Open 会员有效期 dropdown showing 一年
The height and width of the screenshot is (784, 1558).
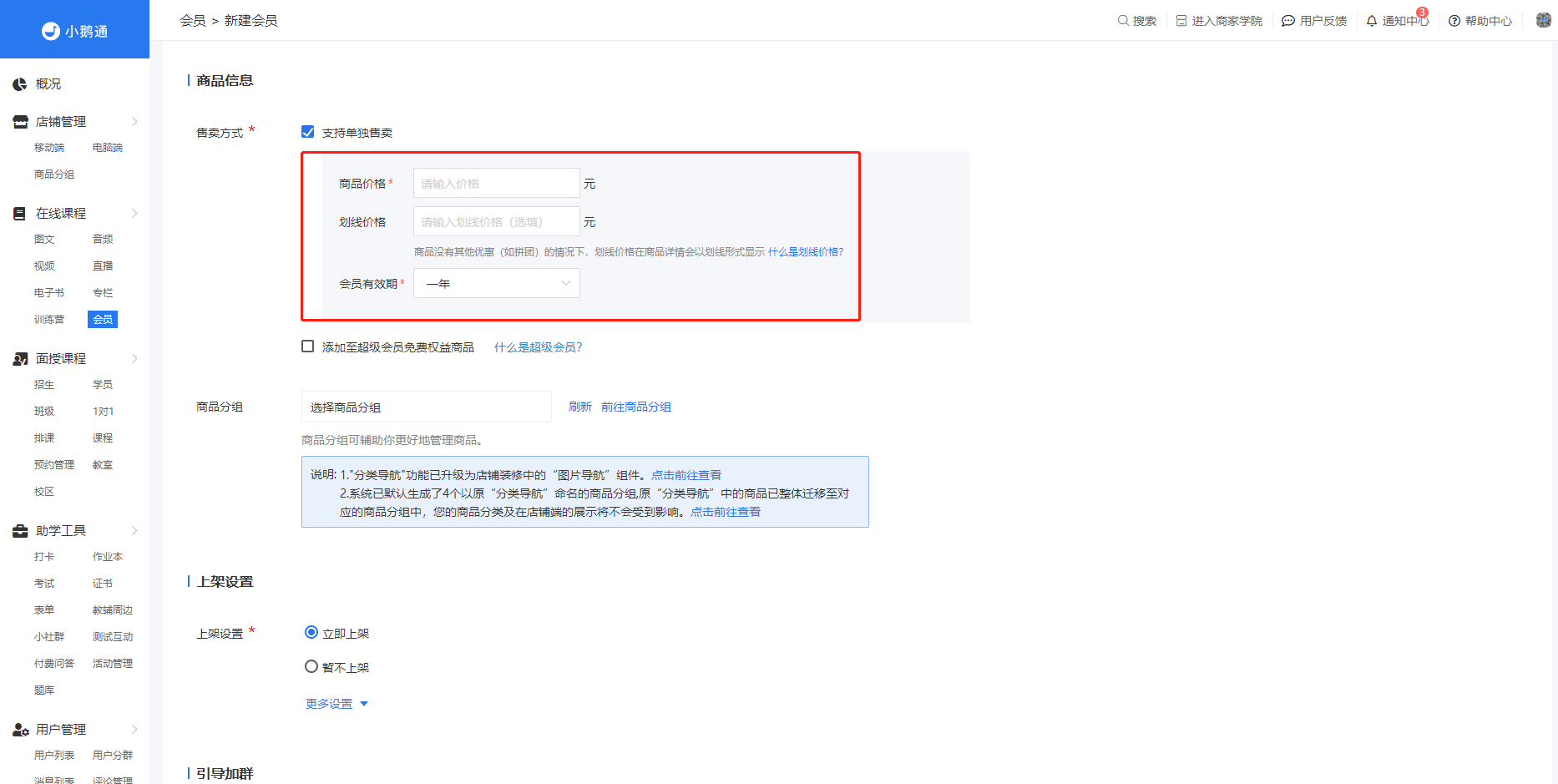click(x=497, y=283)
